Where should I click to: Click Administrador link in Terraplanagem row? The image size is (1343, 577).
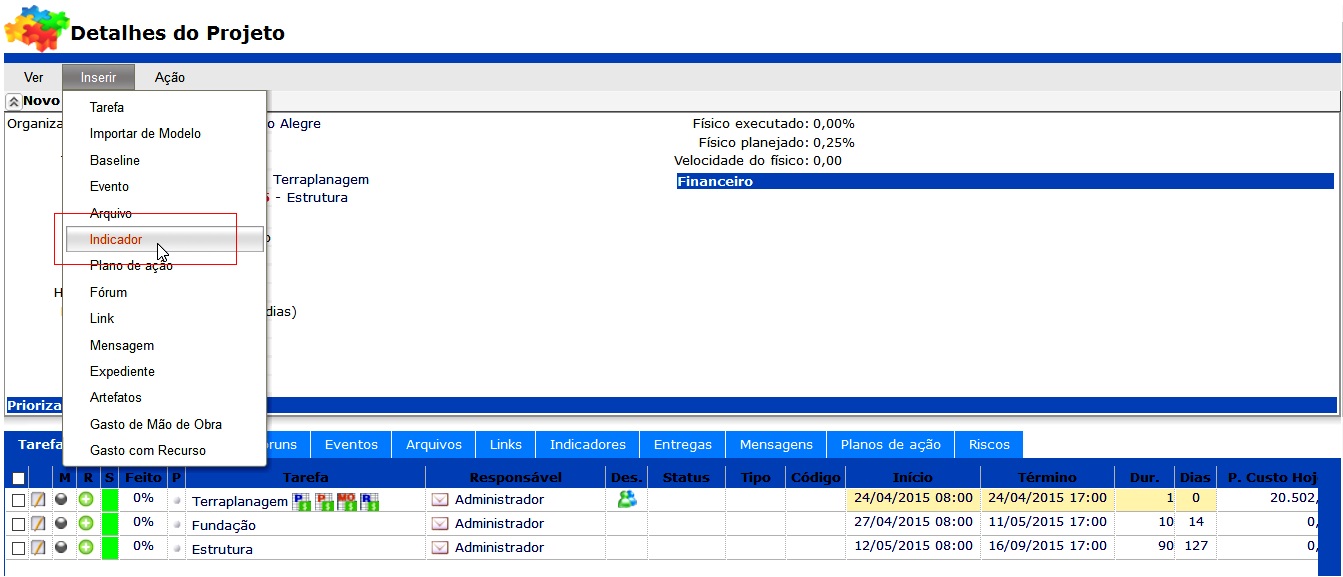click(x=499, y=499)
